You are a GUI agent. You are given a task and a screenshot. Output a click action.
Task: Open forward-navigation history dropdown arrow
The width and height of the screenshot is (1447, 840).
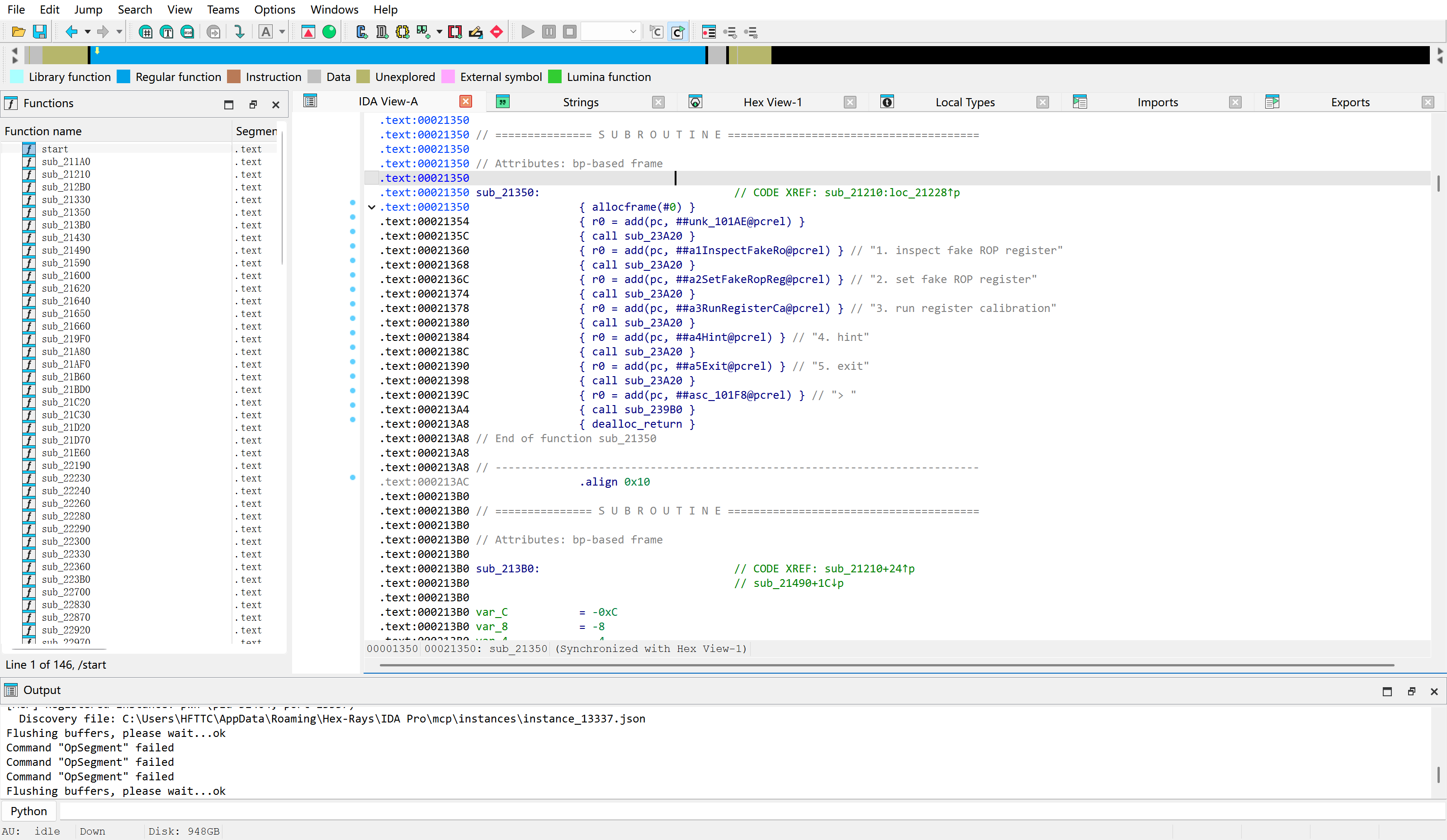[119, 32]
